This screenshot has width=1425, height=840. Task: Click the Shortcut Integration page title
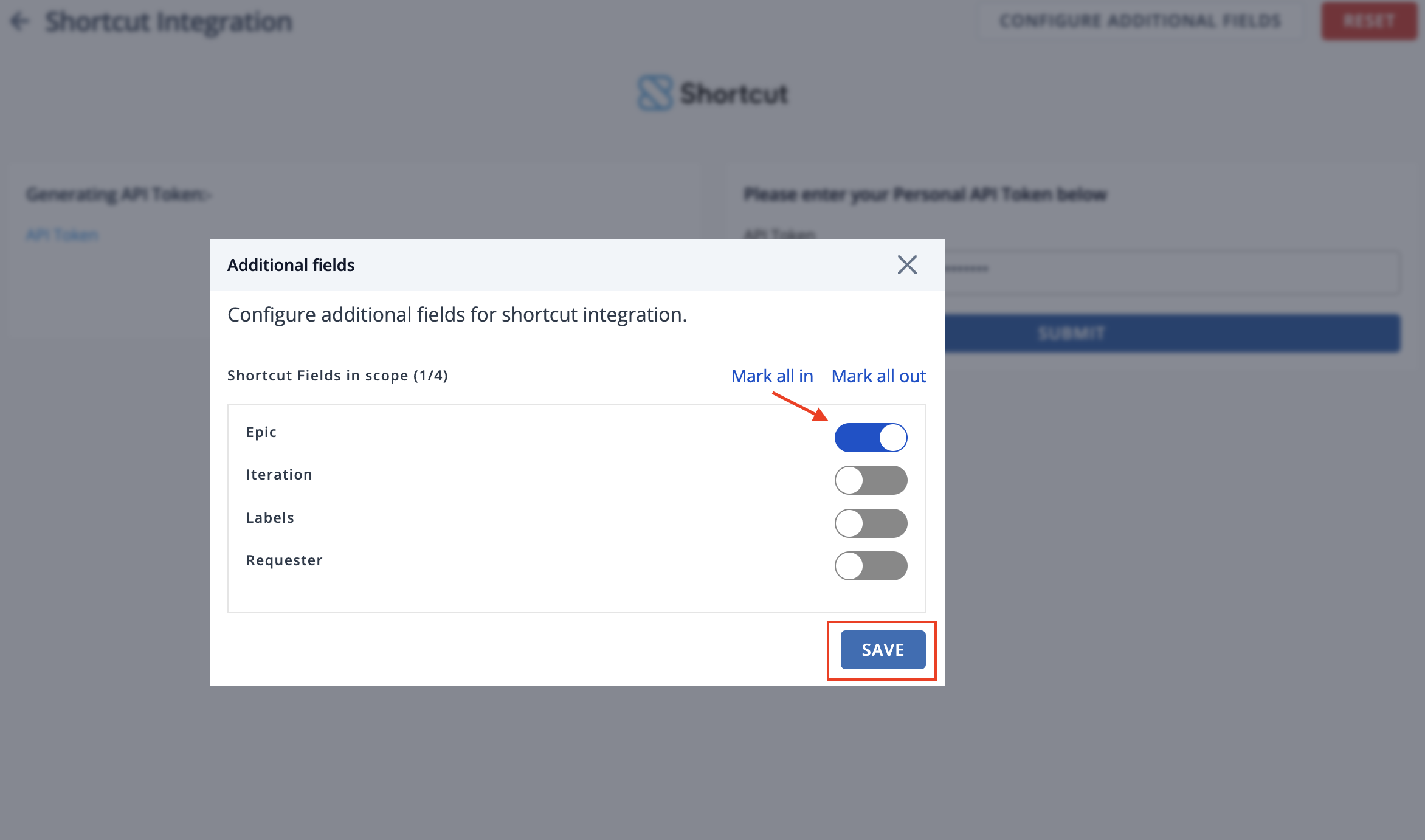(169, 22)
